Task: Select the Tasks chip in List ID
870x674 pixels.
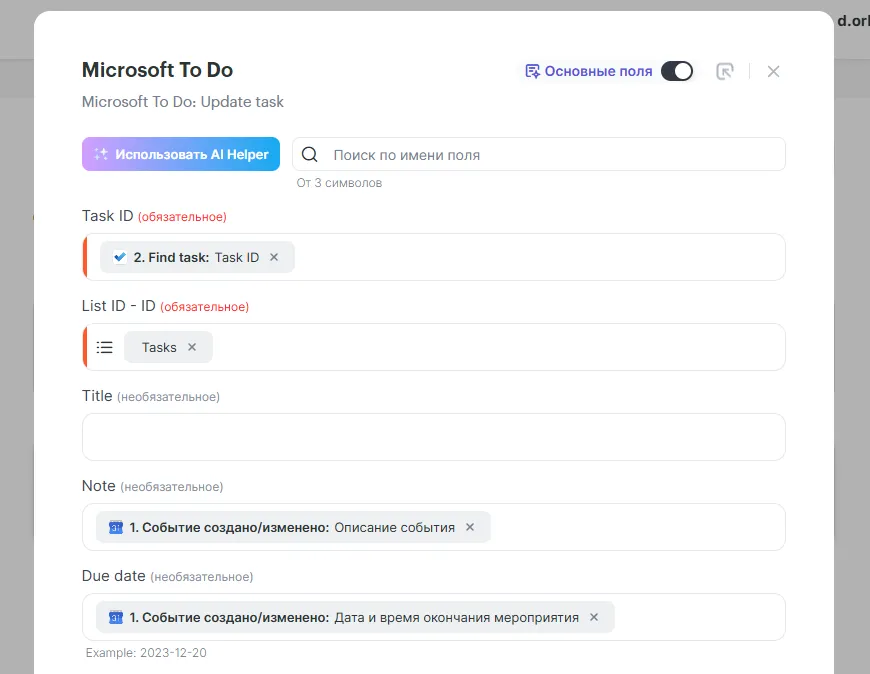Action: pyautogui.click(x=158, y=347)
